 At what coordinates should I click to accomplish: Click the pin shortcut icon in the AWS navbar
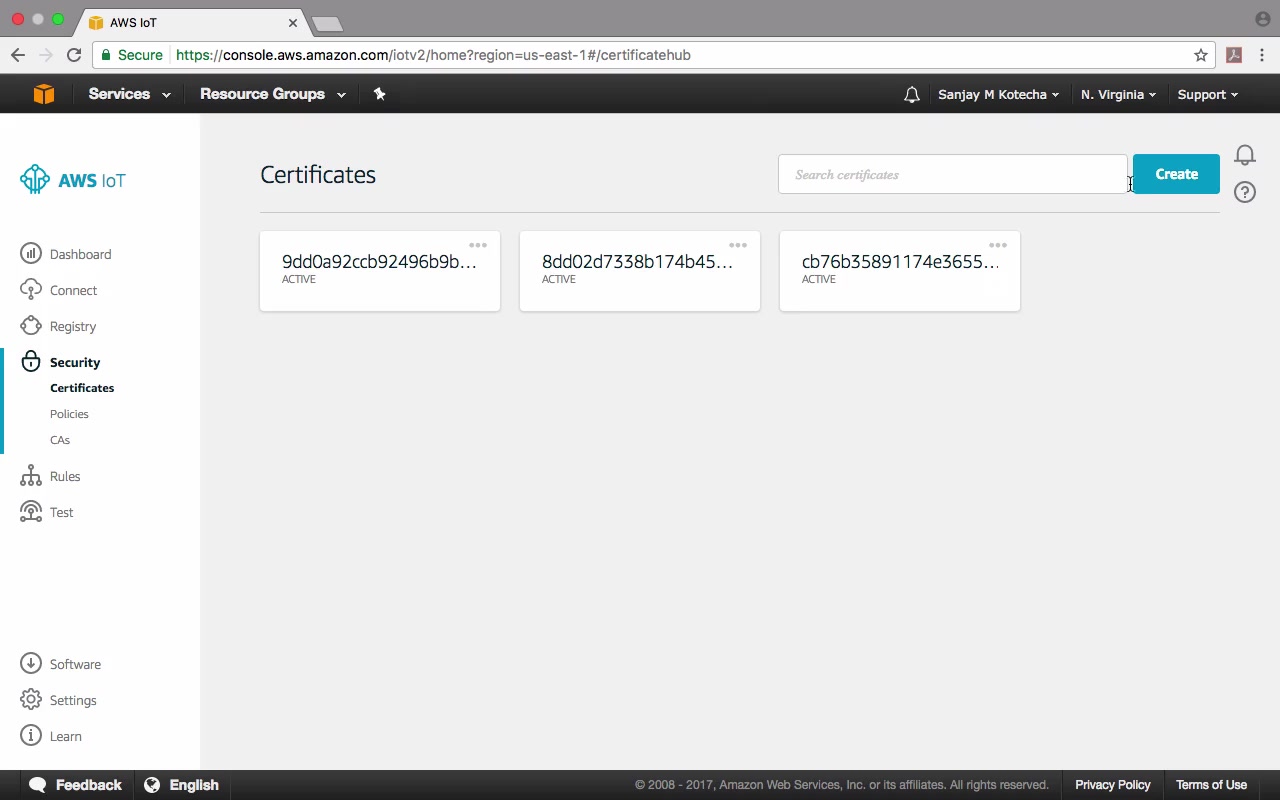click(379, 94)
